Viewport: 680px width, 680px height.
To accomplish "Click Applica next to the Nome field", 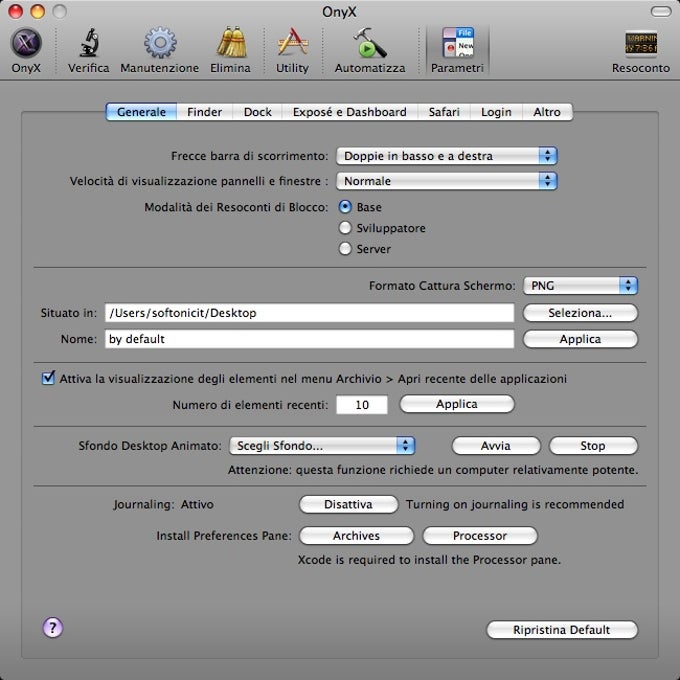I will (580, 339).
